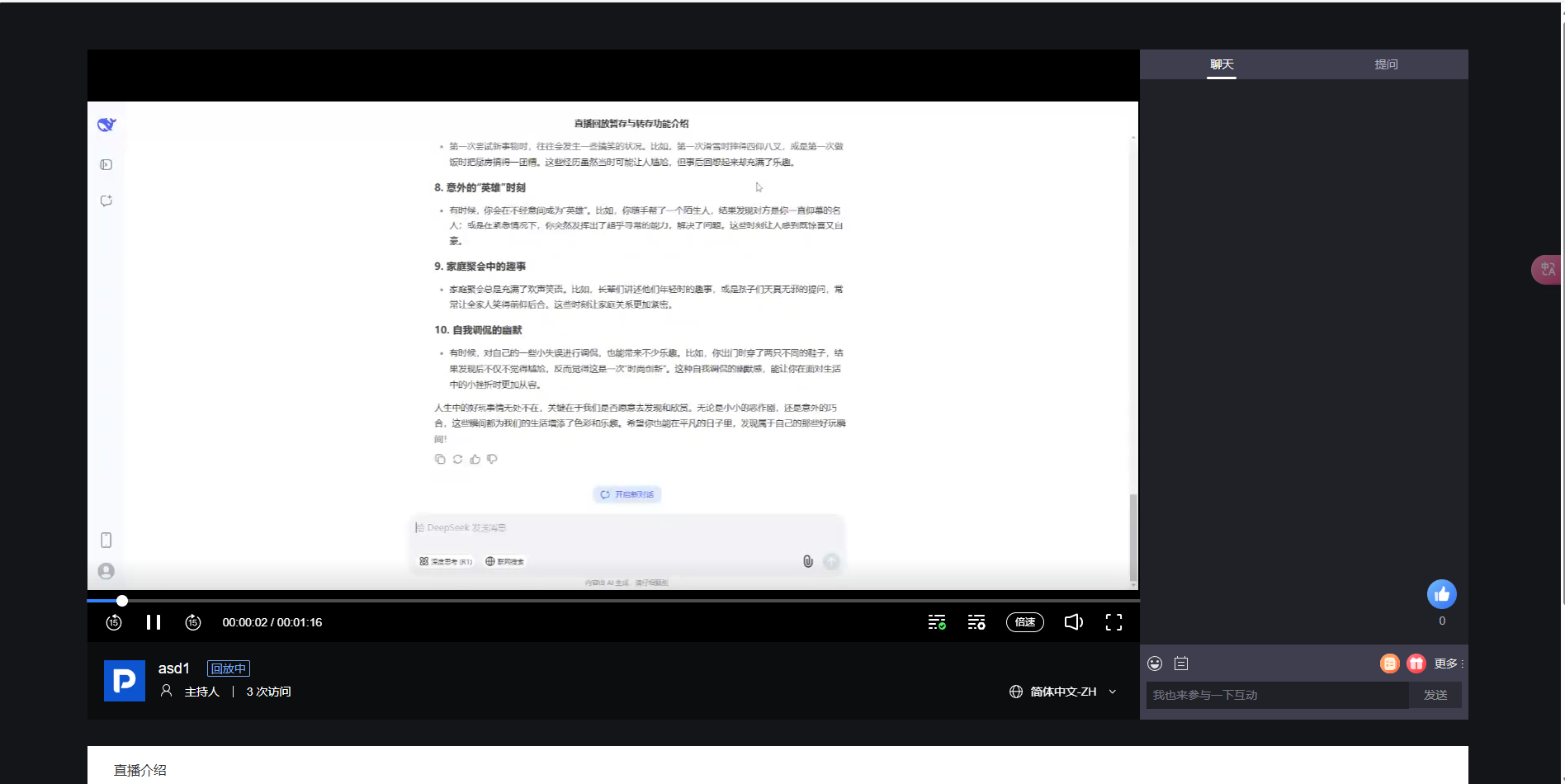This screenshot has width=1565, height=784.
Task: Click the DeepSeek message input in the video
Action: 627,527
